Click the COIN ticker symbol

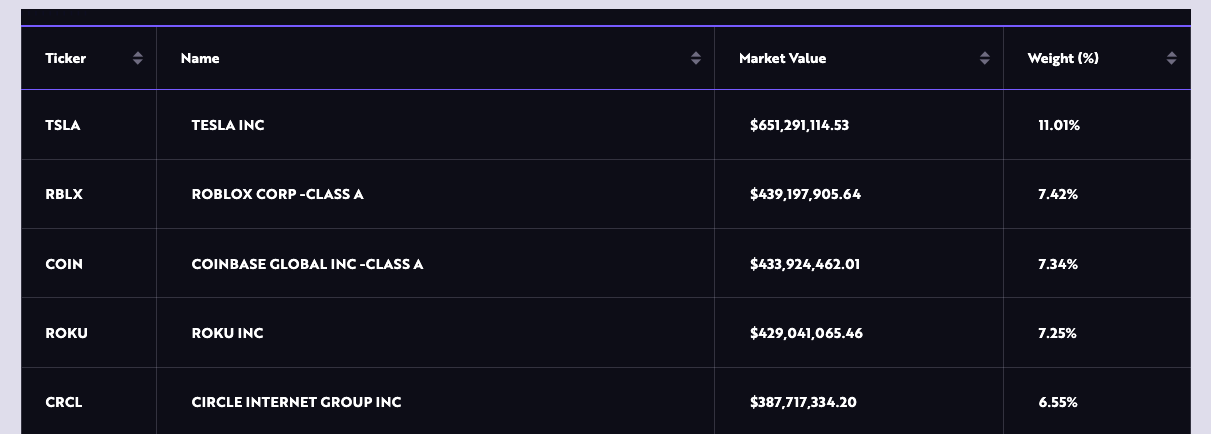(x=64, y=264)
